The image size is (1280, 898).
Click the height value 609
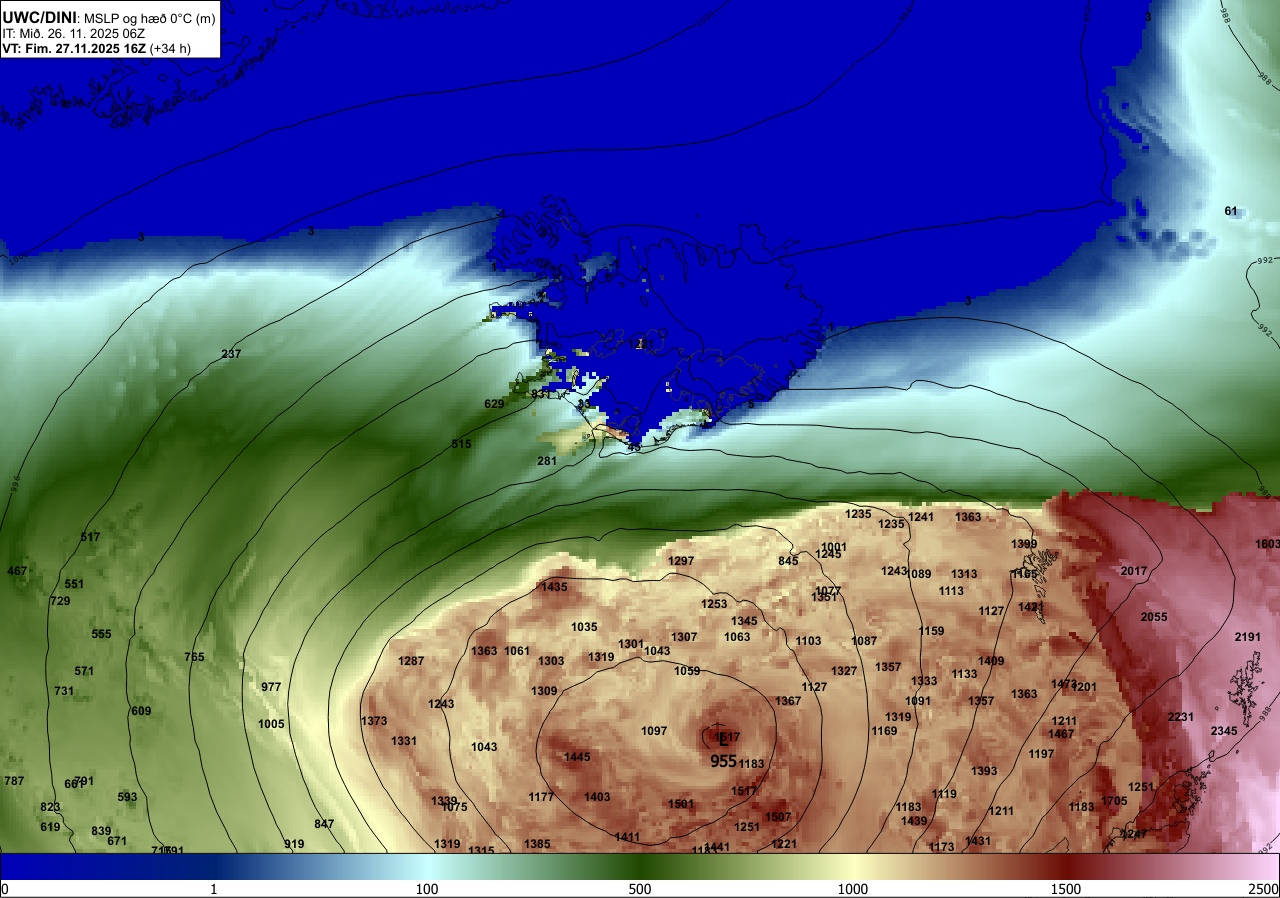(x=141, y=711)
